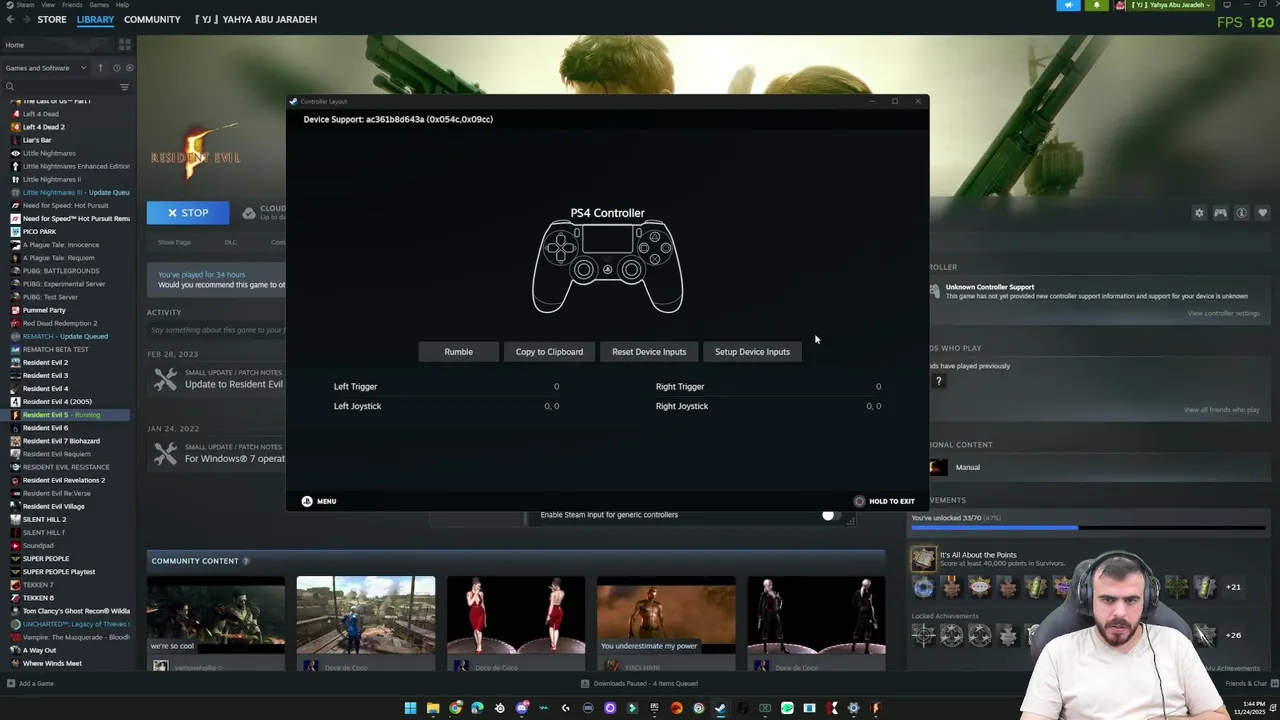This screenshot has width=1280, height=720.
Task: Open the controller layout gamepad icon
Action: (x=1220, y=213)
